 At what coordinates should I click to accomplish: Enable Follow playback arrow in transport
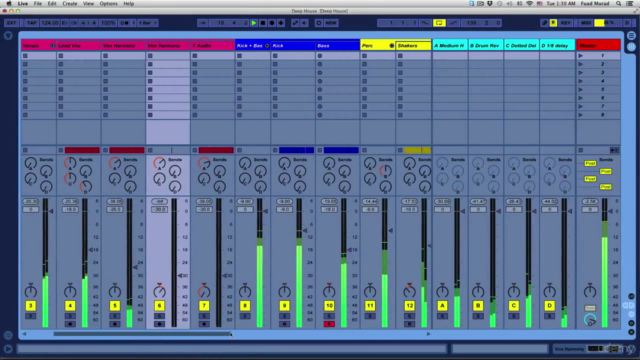click(202, 23)
